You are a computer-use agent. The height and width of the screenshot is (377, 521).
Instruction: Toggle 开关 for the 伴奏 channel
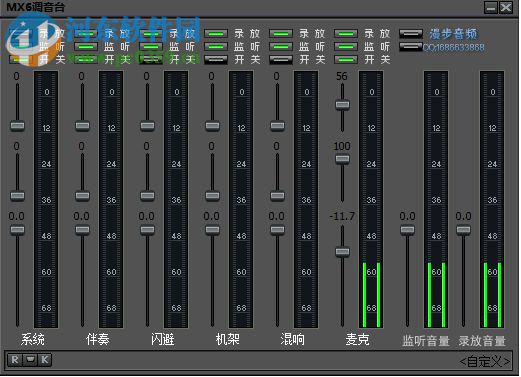pyautogui.click(x=86, y=60)
